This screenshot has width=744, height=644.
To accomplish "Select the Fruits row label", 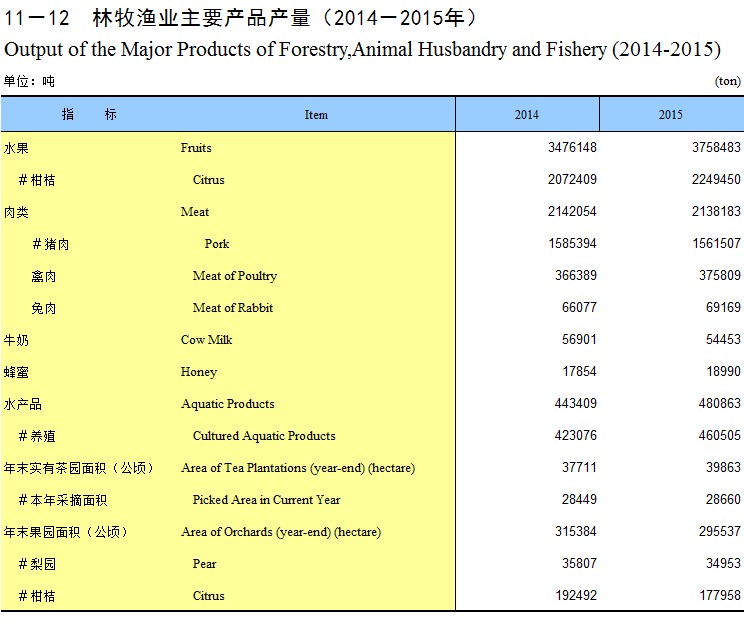I will (x=196, y=148).
